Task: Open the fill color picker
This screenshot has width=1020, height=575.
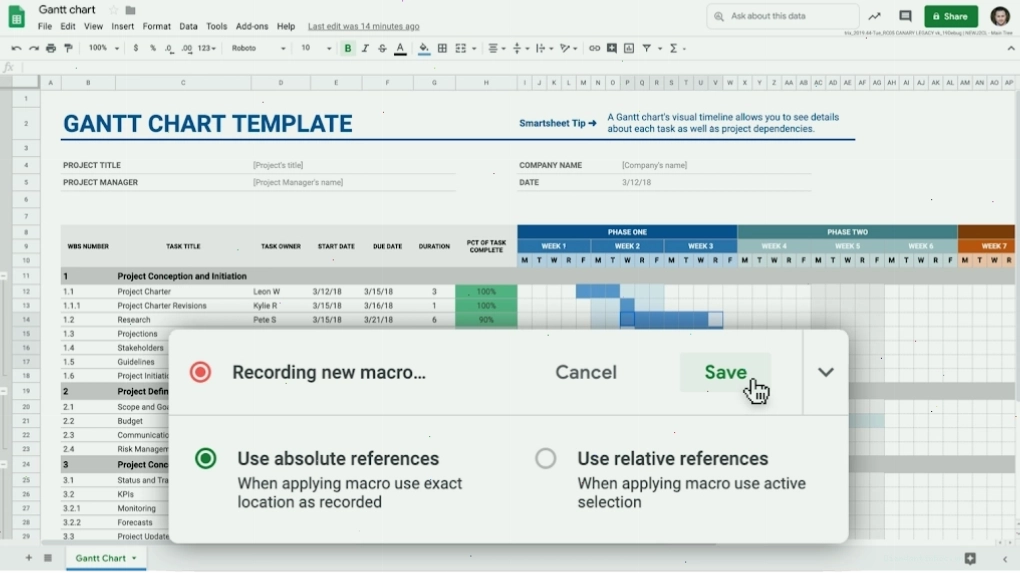Action: pyautogui.click(x=423, y=48)
